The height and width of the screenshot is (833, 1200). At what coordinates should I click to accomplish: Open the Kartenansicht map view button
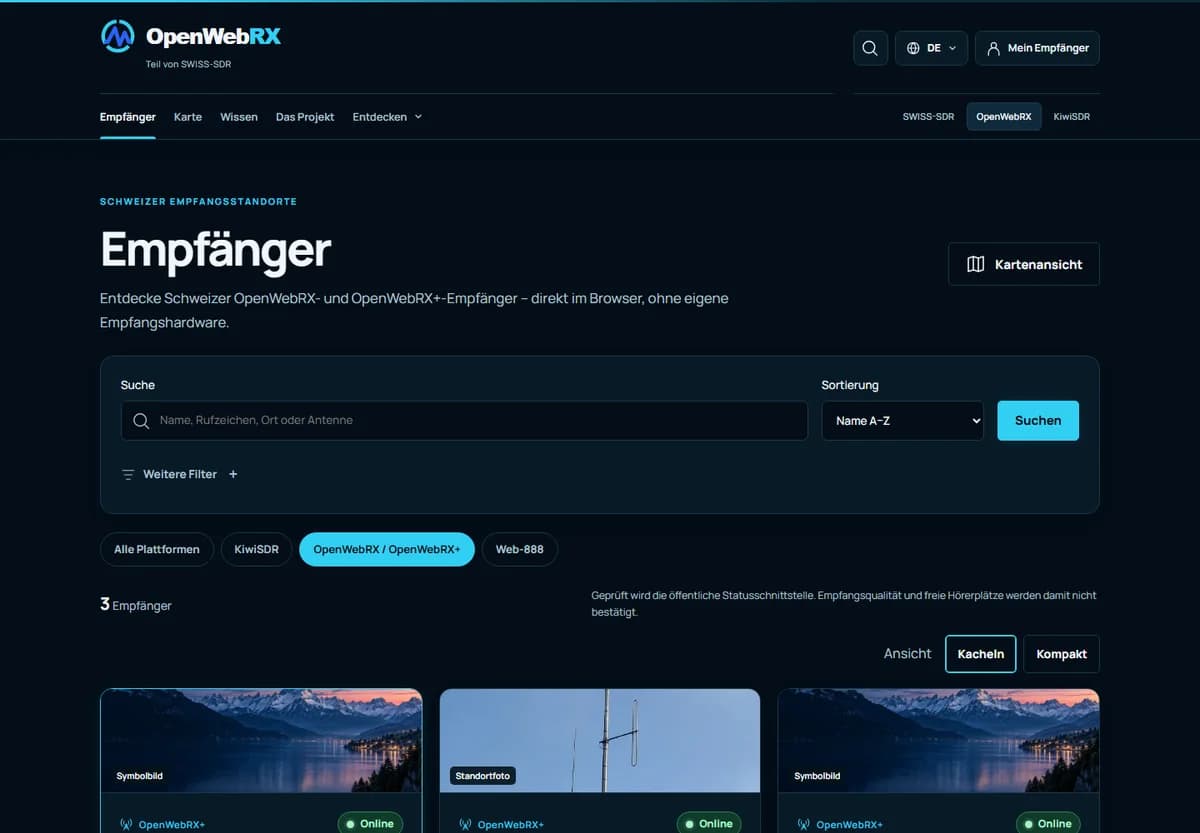(x=1024, y=264)
